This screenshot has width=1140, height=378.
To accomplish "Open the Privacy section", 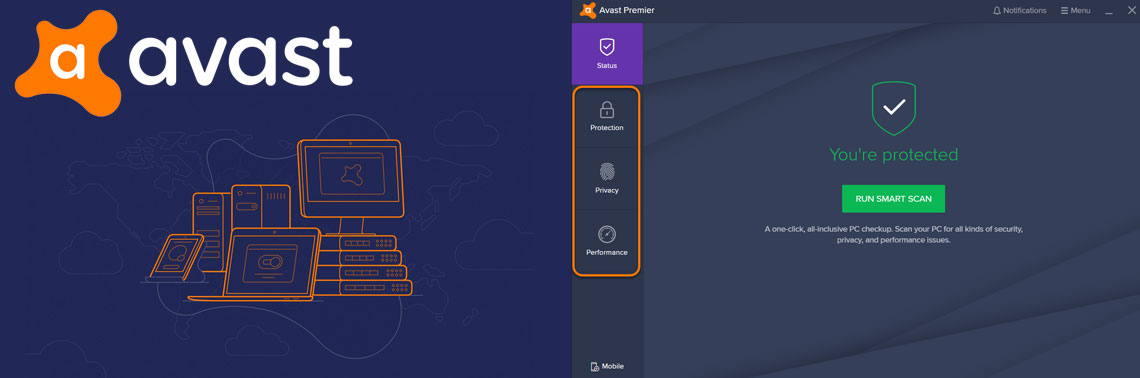I will click(x=606, y=180).
